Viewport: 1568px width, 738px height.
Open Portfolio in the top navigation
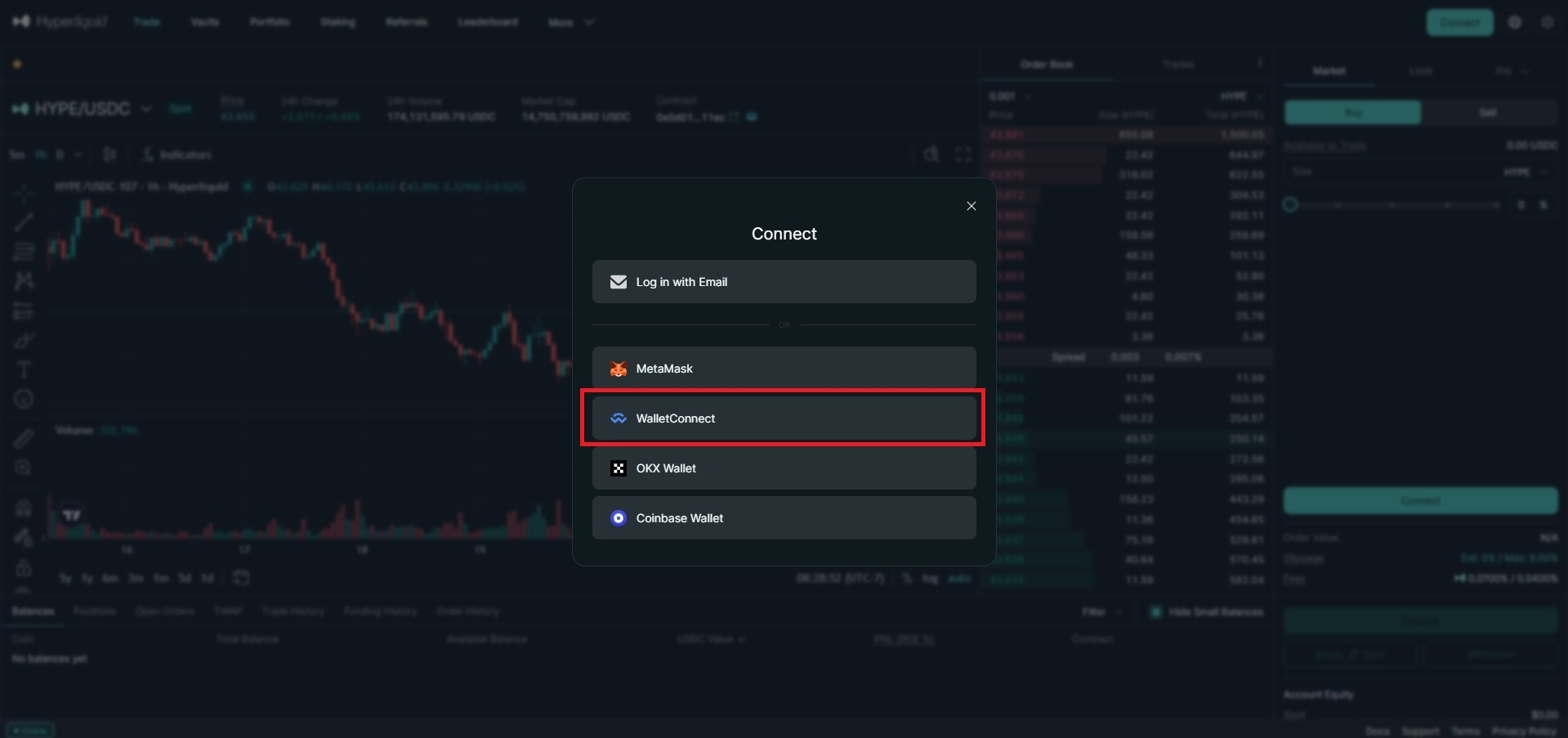(x=270, y=22)
